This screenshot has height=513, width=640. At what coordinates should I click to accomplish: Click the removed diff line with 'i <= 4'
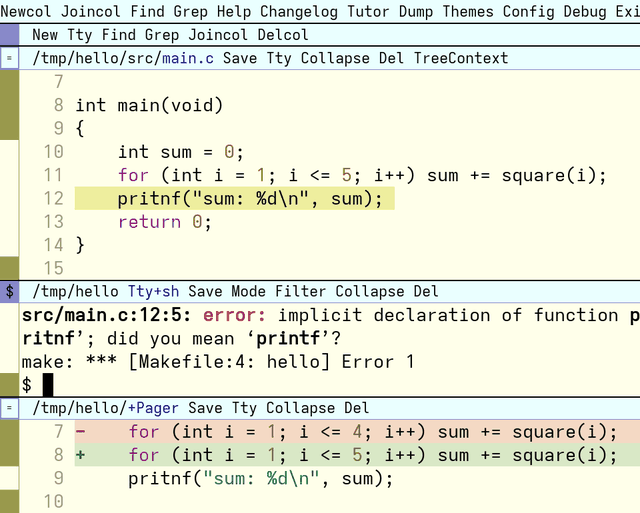click(357, 432)
